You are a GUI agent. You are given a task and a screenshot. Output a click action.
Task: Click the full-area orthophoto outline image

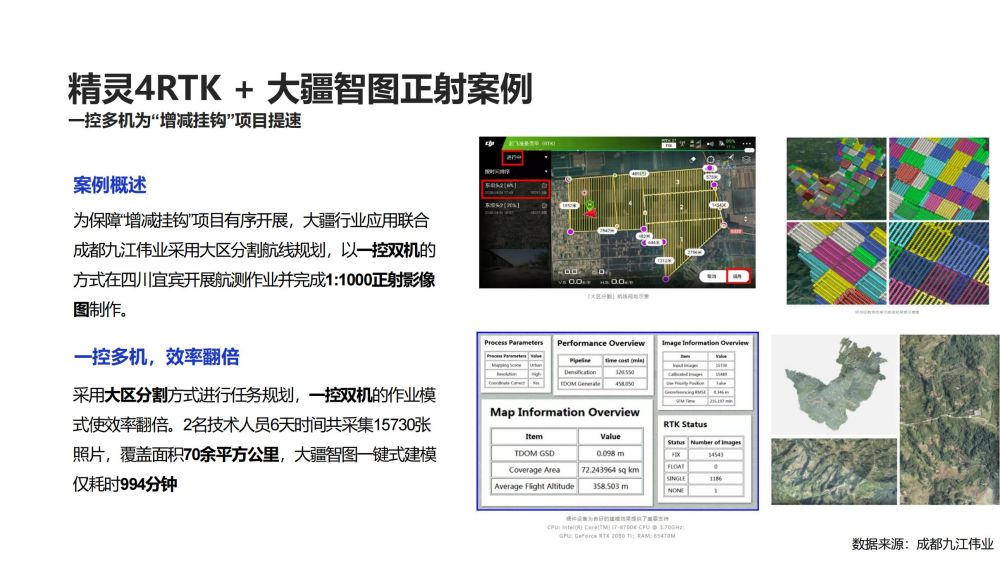[834, 385]
